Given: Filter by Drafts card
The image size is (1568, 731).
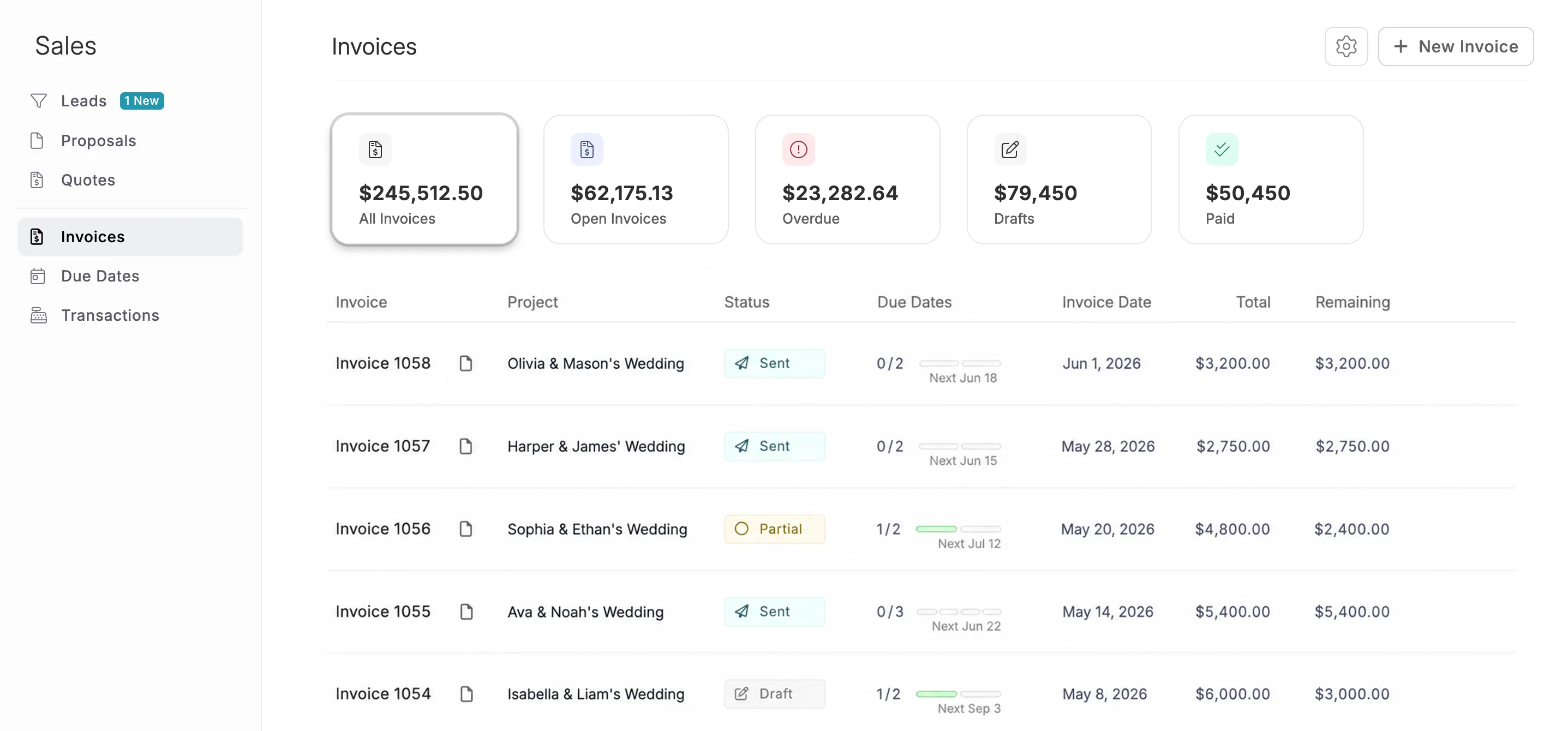Looking at the screenshot, I should coord(1059,179).
